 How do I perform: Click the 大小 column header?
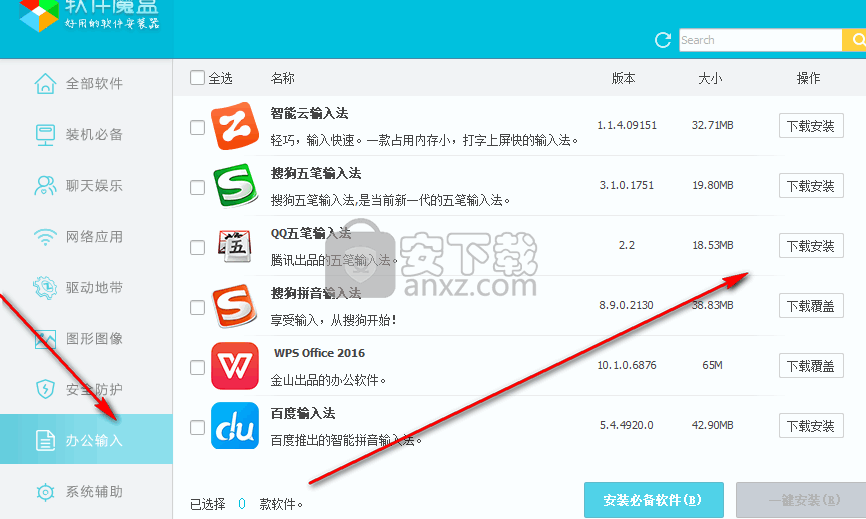click(x=710, y=78)
